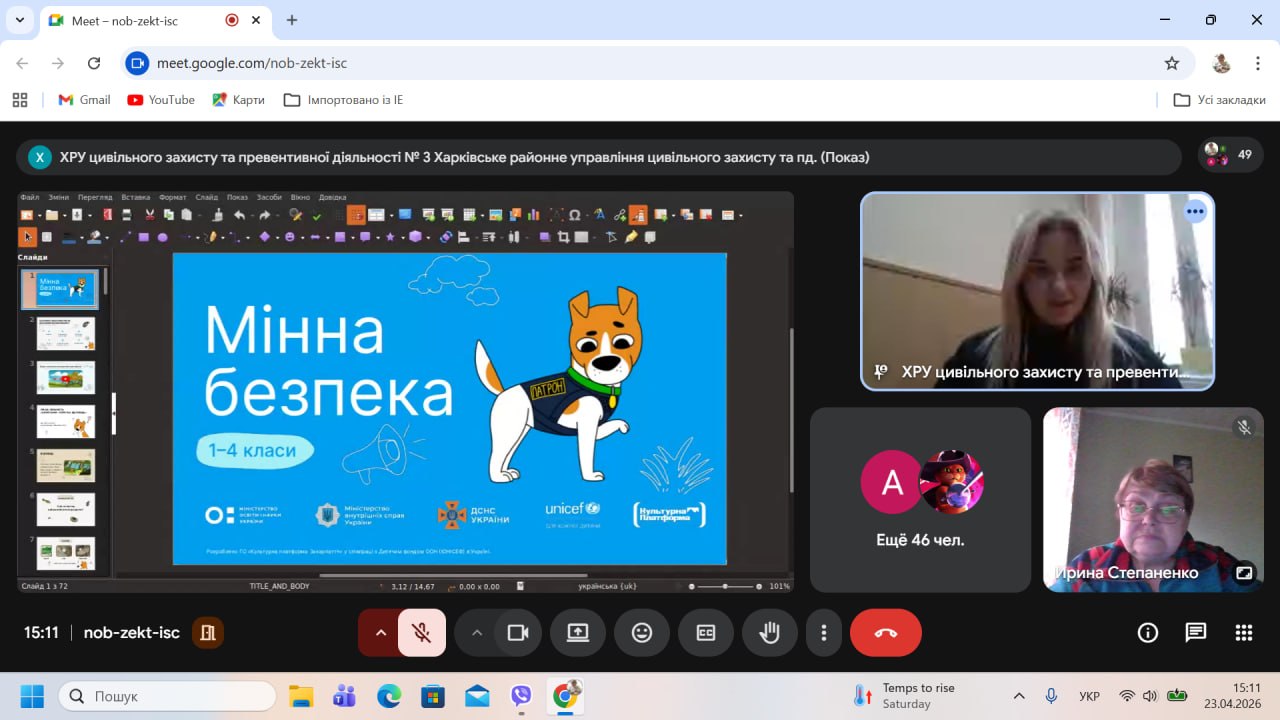Viewport: 1280px width, 720px height.
Task: Open the more options three-dot menu
Action: (823, 632)
